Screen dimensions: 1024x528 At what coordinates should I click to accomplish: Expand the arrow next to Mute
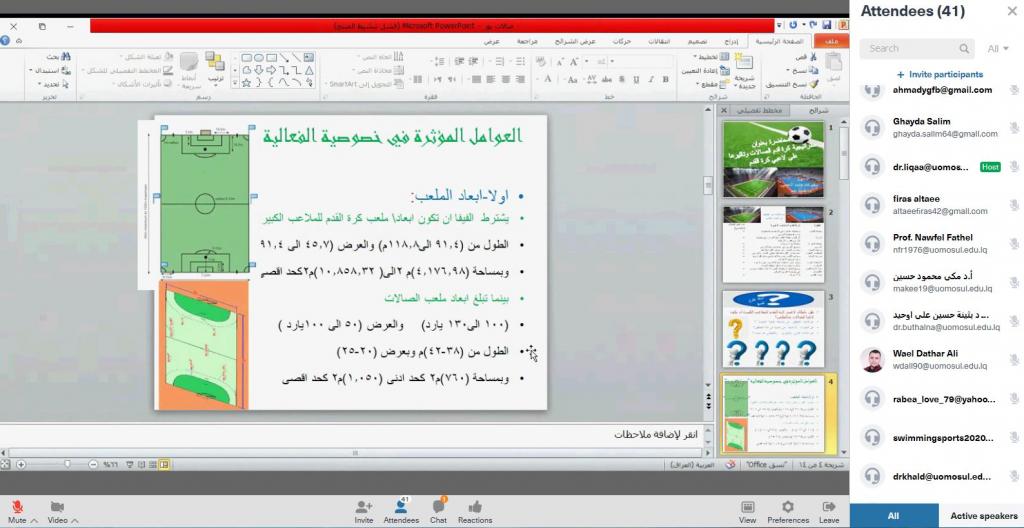tap(34, 521)
